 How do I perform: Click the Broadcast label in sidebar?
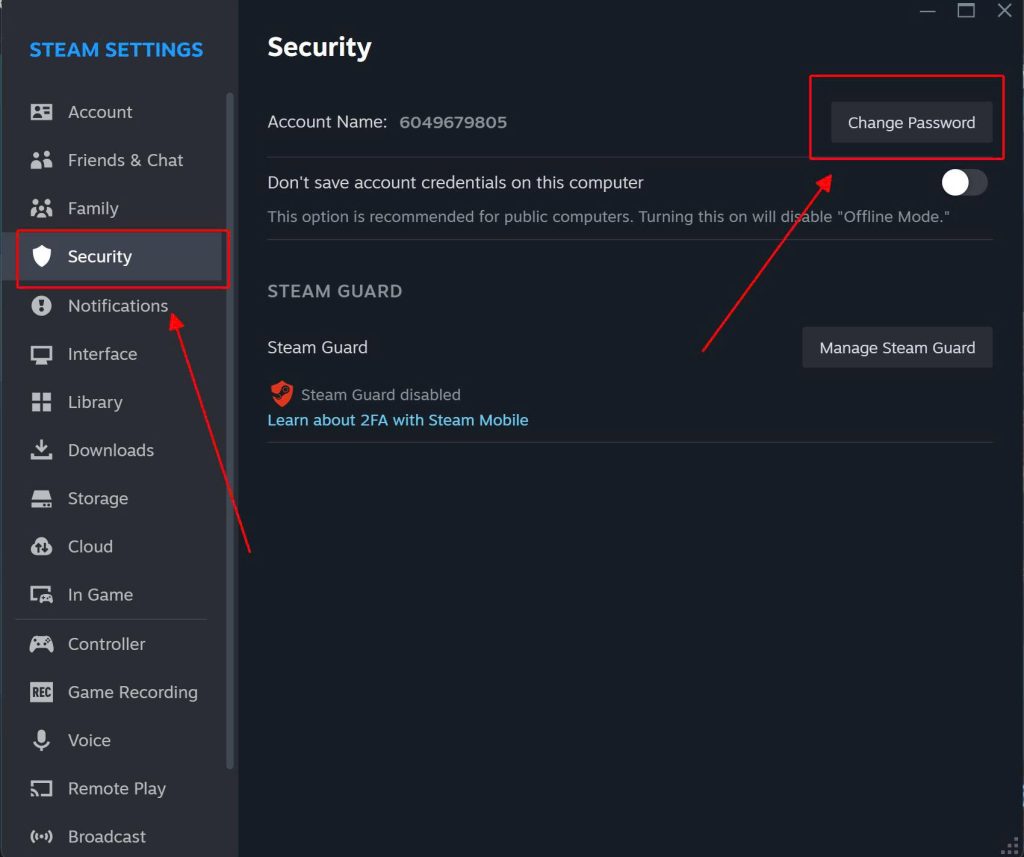(x=107, y=837)
